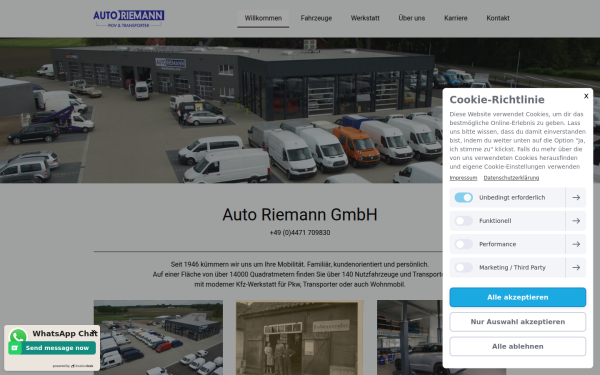Screen dimensions: 600x375
Task: Expand Unbedingt erforderlich details arrow
Action: point(576,197)
